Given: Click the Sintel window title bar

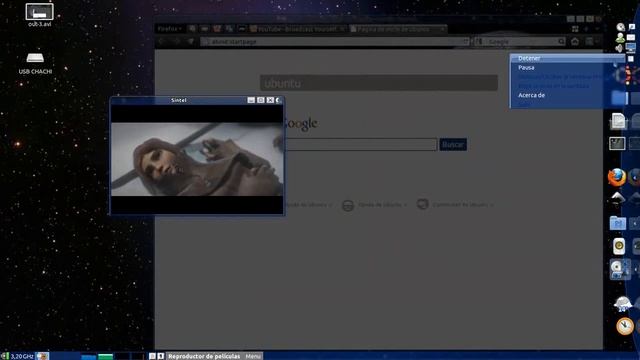Looking at the screenshot, I should tap(179, 100).
